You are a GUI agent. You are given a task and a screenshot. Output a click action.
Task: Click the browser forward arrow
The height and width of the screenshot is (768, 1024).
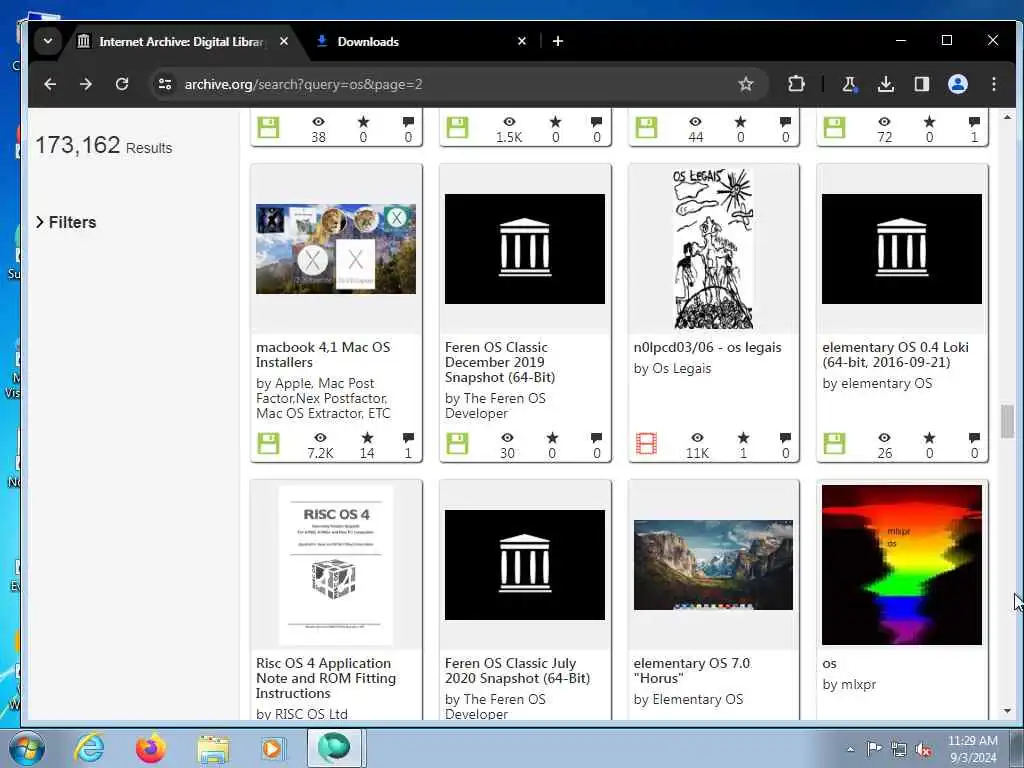(86, 84)
